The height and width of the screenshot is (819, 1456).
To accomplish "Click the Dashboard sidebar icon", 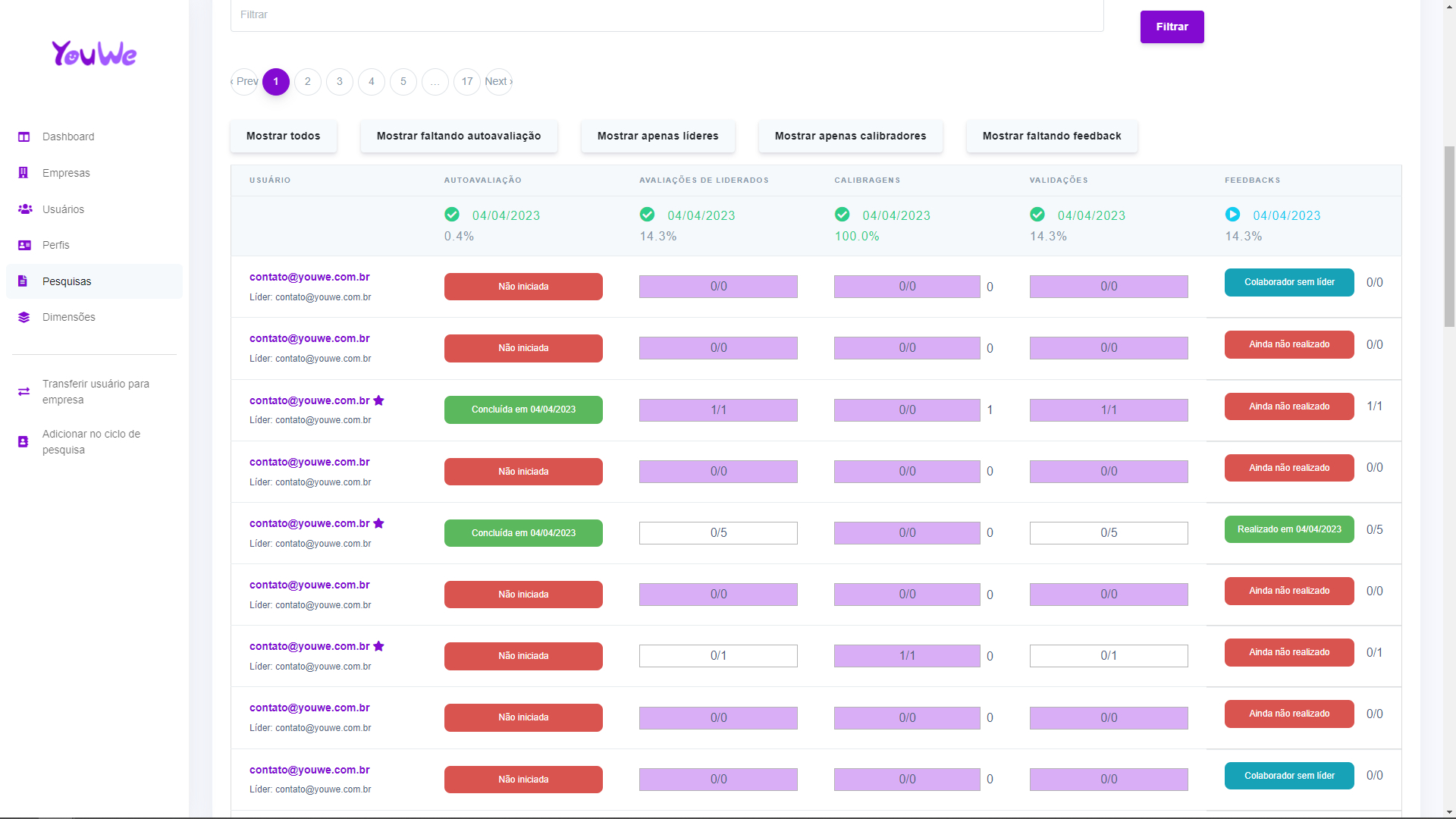I will (x=24, y=137).
